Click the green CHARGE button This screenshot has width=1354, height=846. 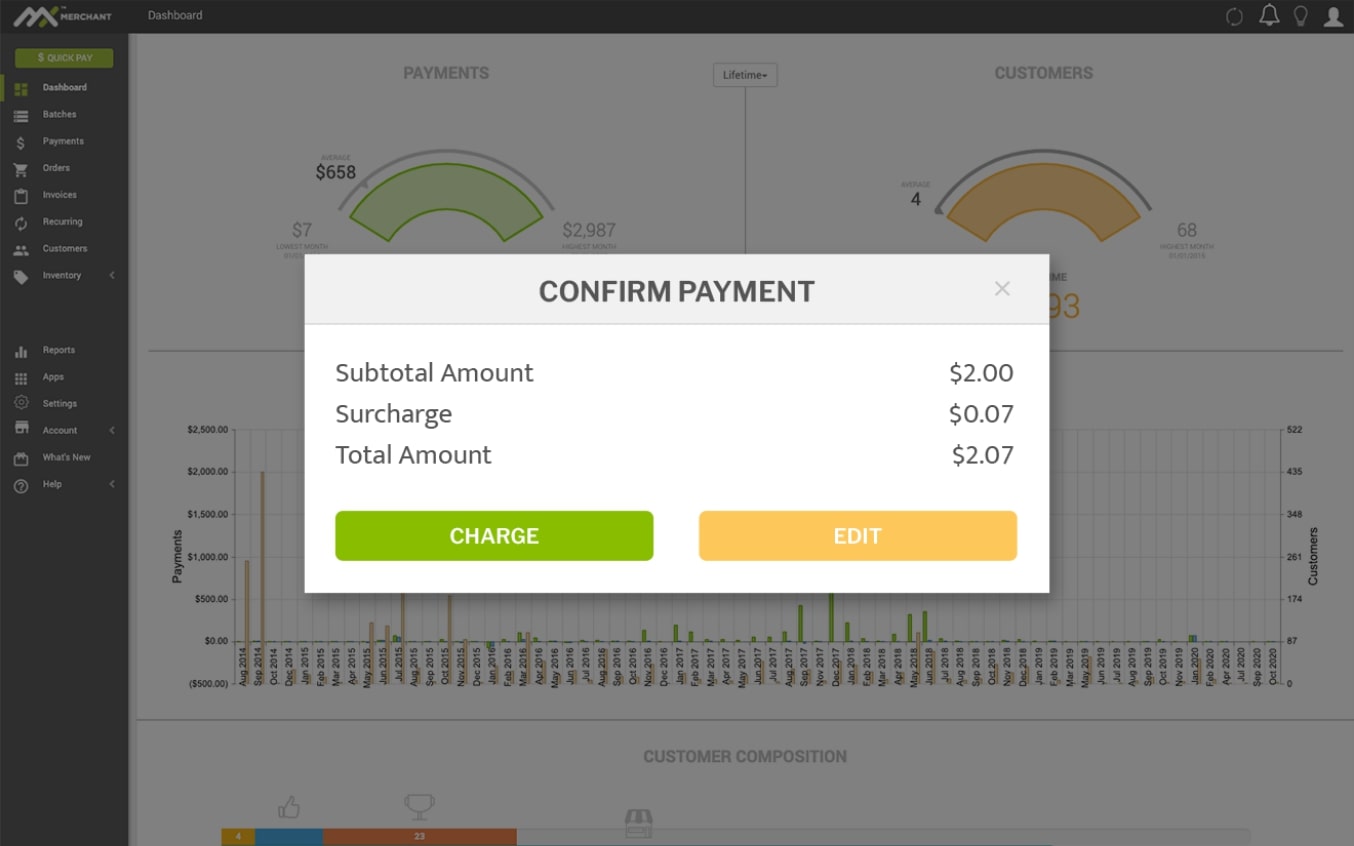click(x=494, y=536)
